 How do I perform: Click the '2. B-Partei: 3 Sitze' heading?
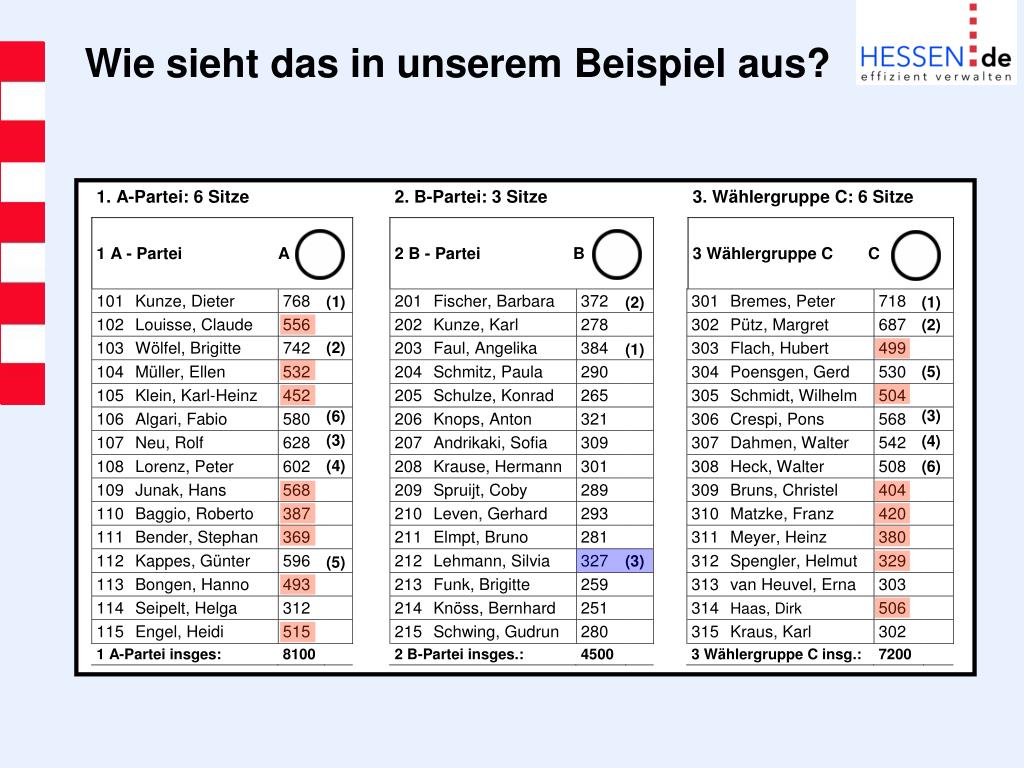click(471, 197)
